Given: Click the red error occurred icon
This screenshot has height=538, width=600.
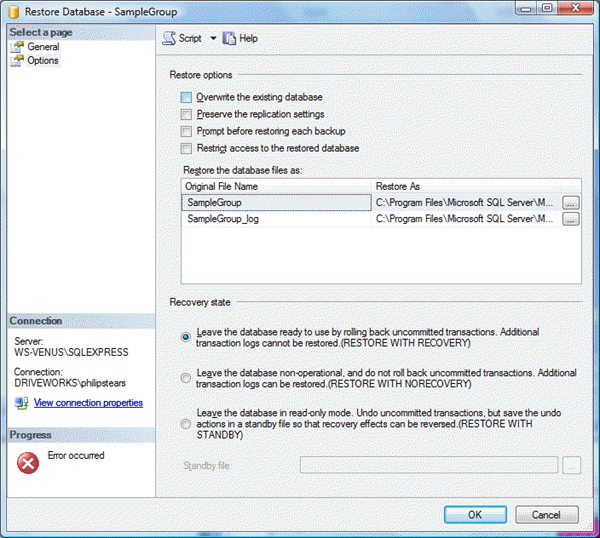Looking at the screenshot, I should [x=29, y=463].
